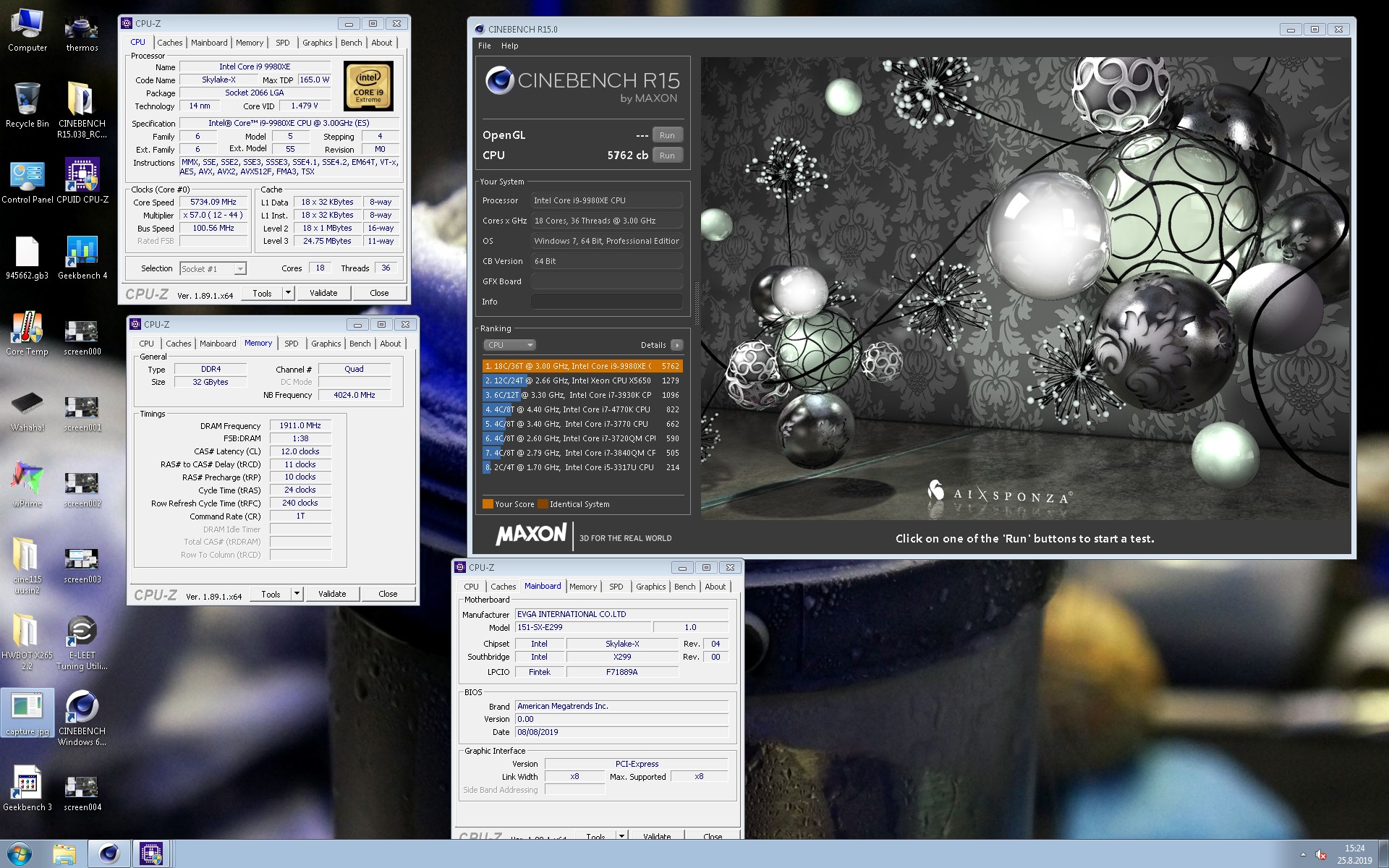
Task: Select ranking entry Core i7-3930K
Action: pyautogui.click(x=582, y=395)
